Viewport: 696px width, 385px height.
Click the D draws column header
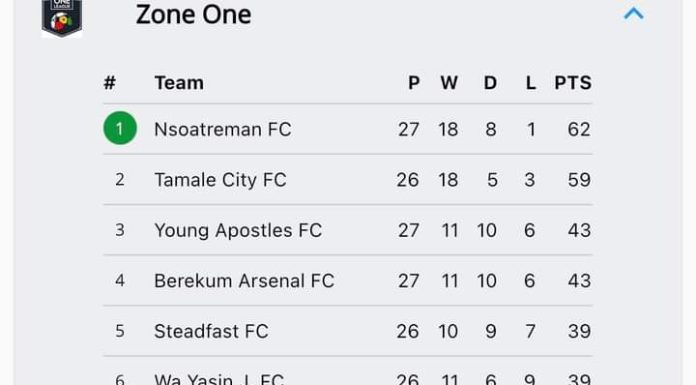click(x=490, y=83)
